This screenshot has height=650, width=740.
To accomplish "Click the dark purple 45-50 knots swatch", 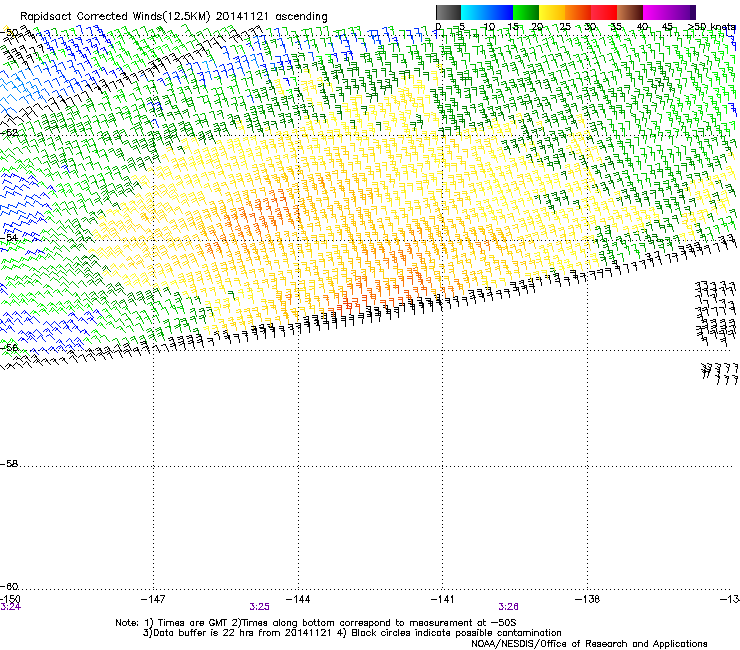I will (682, 12).
